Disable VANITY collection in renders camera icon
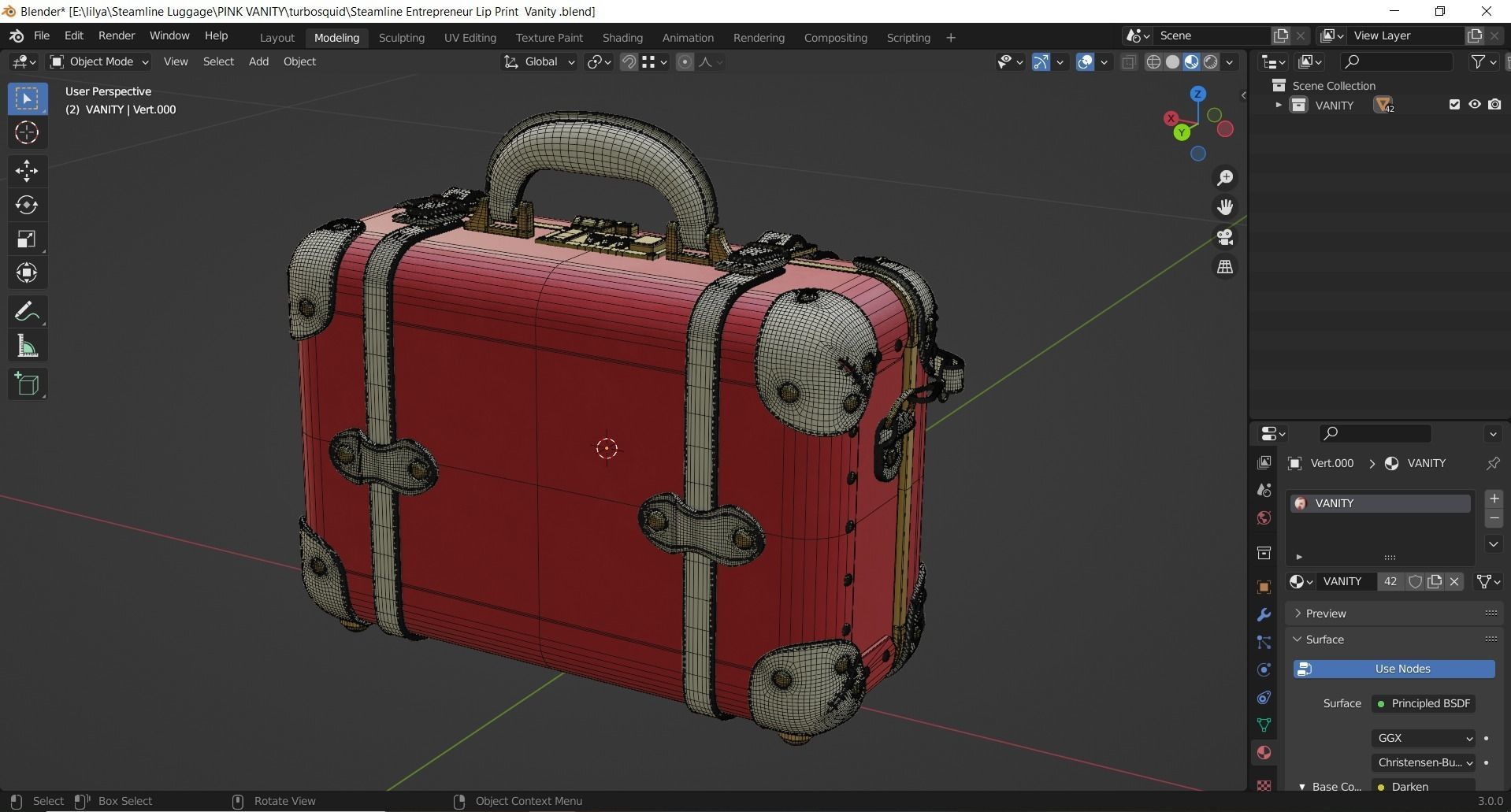 coord(1494,104)
